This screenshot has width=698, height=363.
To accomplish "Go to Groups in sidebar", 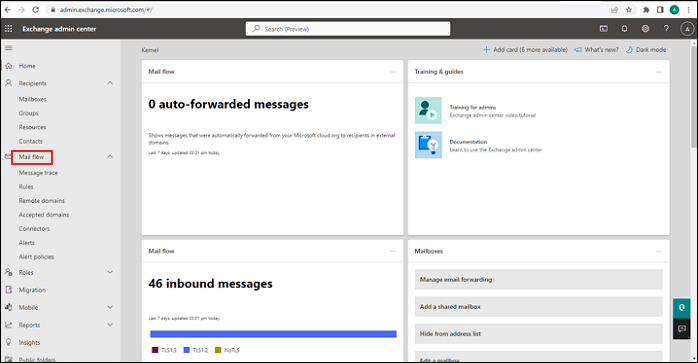I will click(x=28, y=113).
